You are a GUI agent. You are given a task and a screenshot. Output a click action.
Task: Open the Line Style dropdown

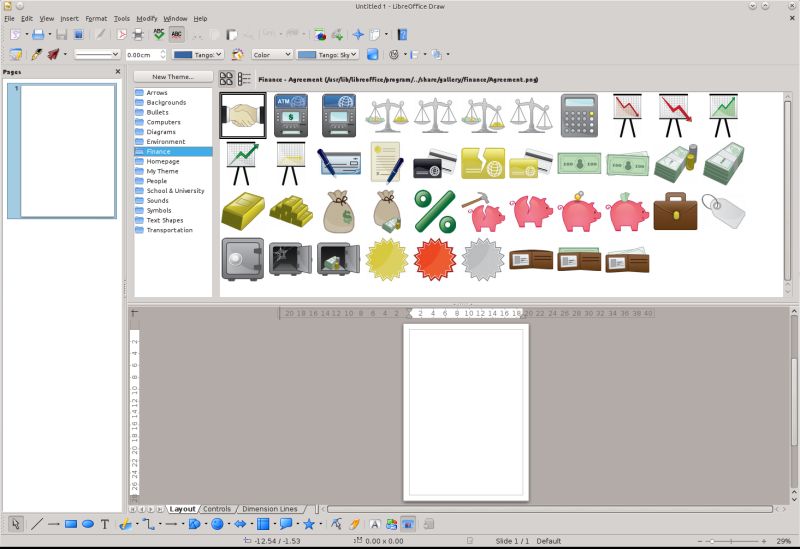[97, 54]
